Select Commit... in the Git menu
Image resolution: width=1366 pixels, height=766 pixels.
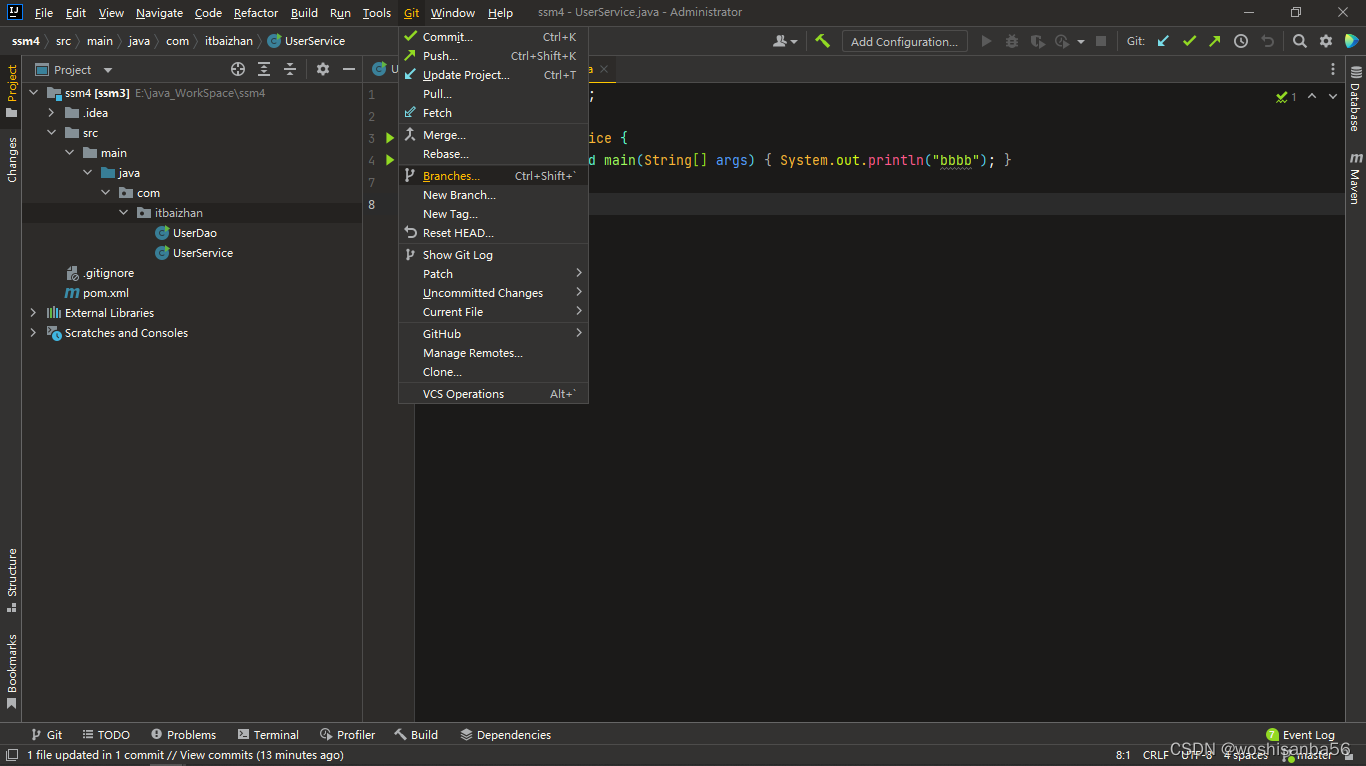(x=493, y=37)
